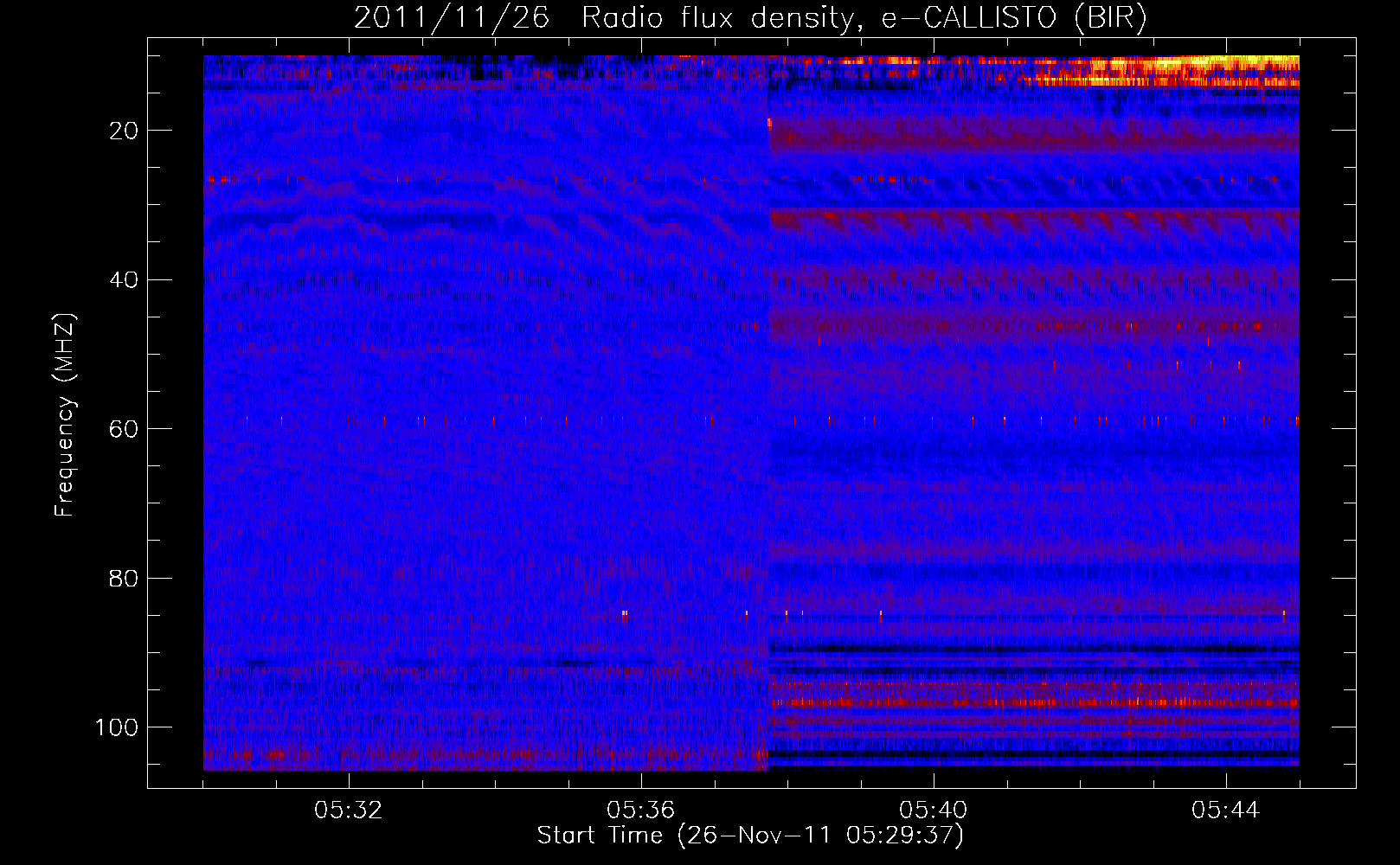Click the plot title '2011/11/26 Radio flux density, e-CALLISTO (BIR)'
Image resolution: width=1400 pixels, height=865 pixels.
pos(750,17)
